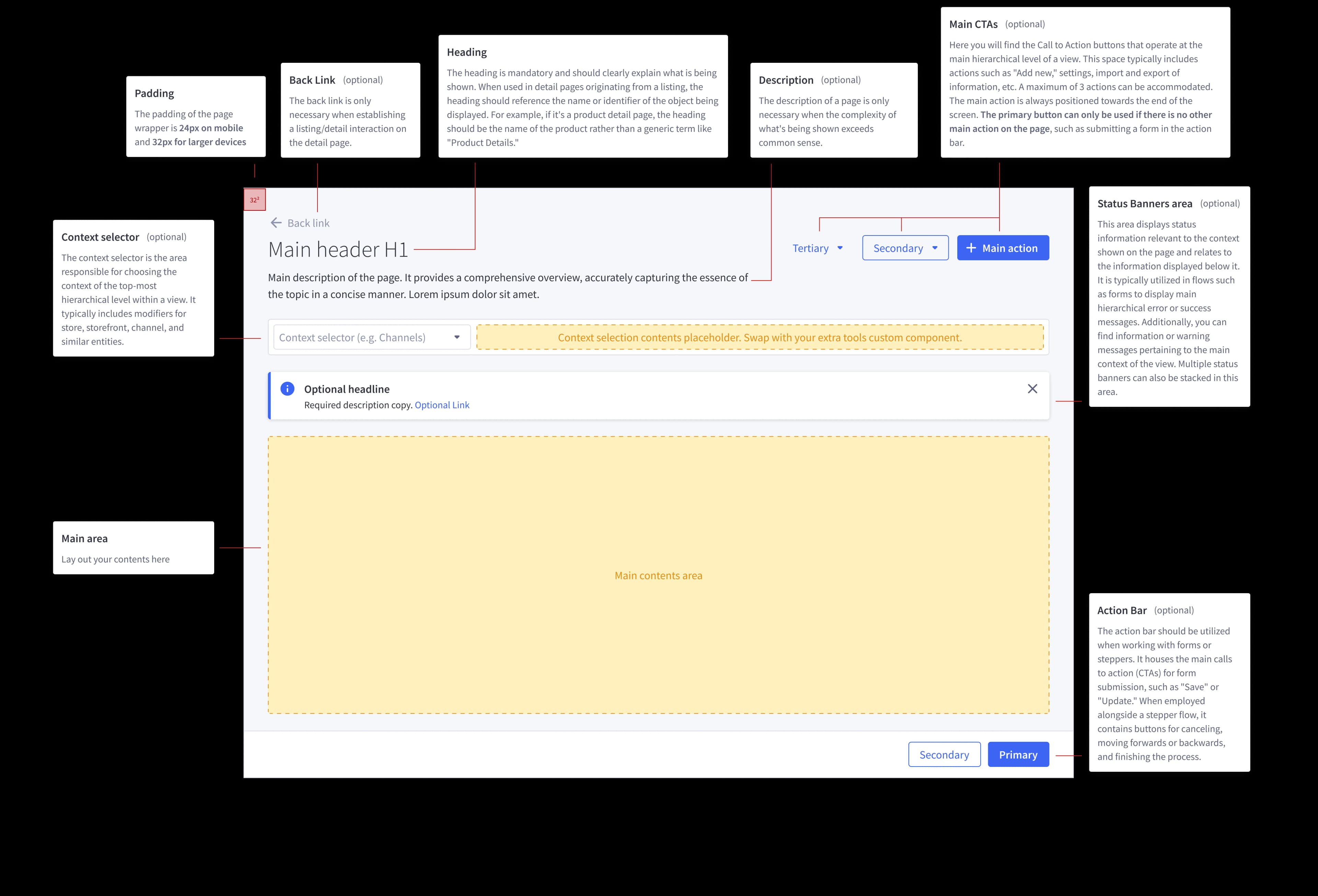
Task: Click the Main contents area placeholder
Action: pos(658,575)
